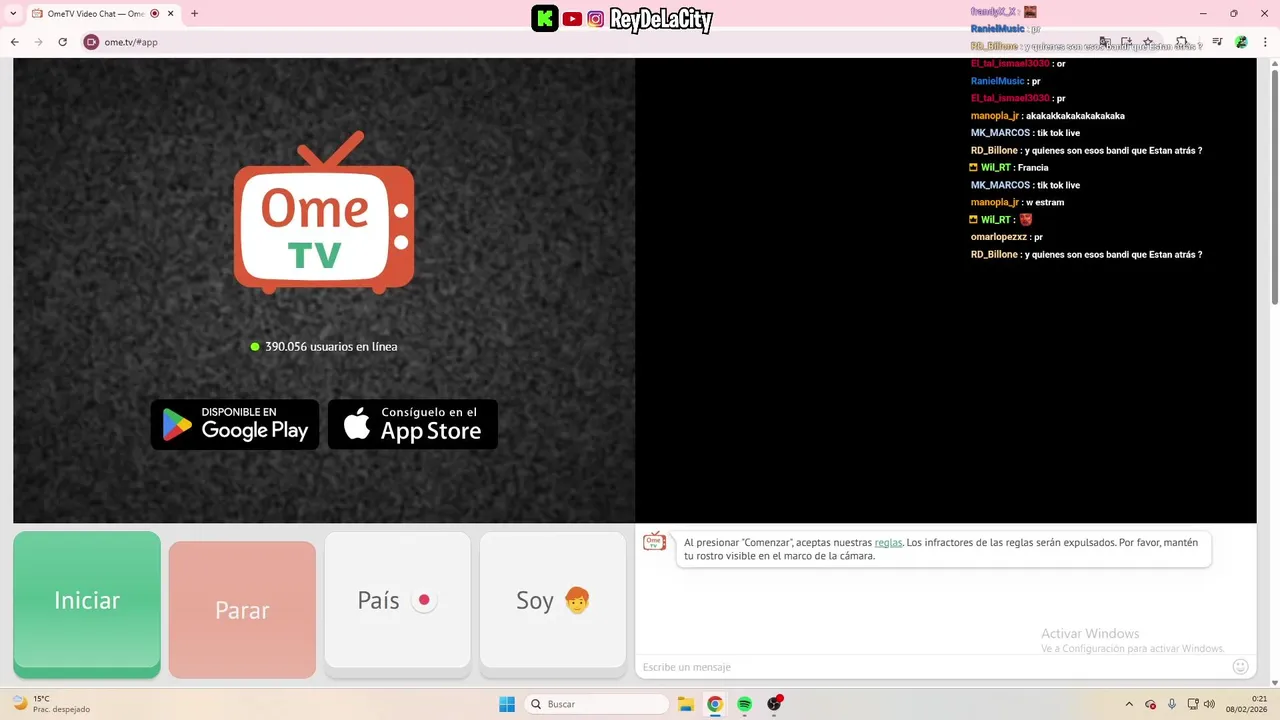Click the Activar Windows watermark text
The width and height of the screenshot is (1280, 720).
[x=1090, y=634]
